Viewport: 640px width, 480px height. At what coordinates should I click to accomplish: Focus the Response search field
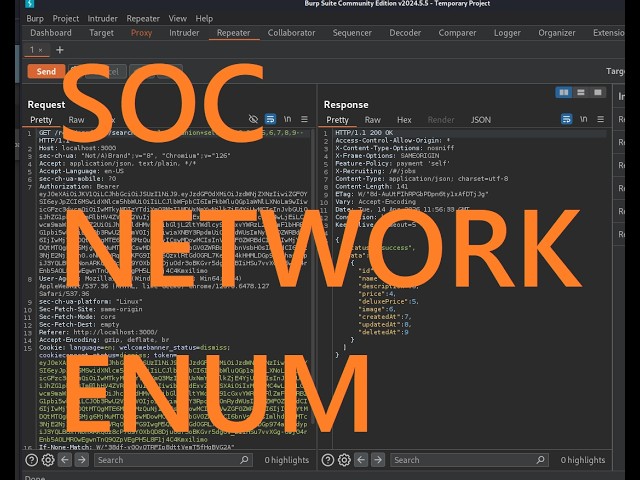(x=469, y=460)
